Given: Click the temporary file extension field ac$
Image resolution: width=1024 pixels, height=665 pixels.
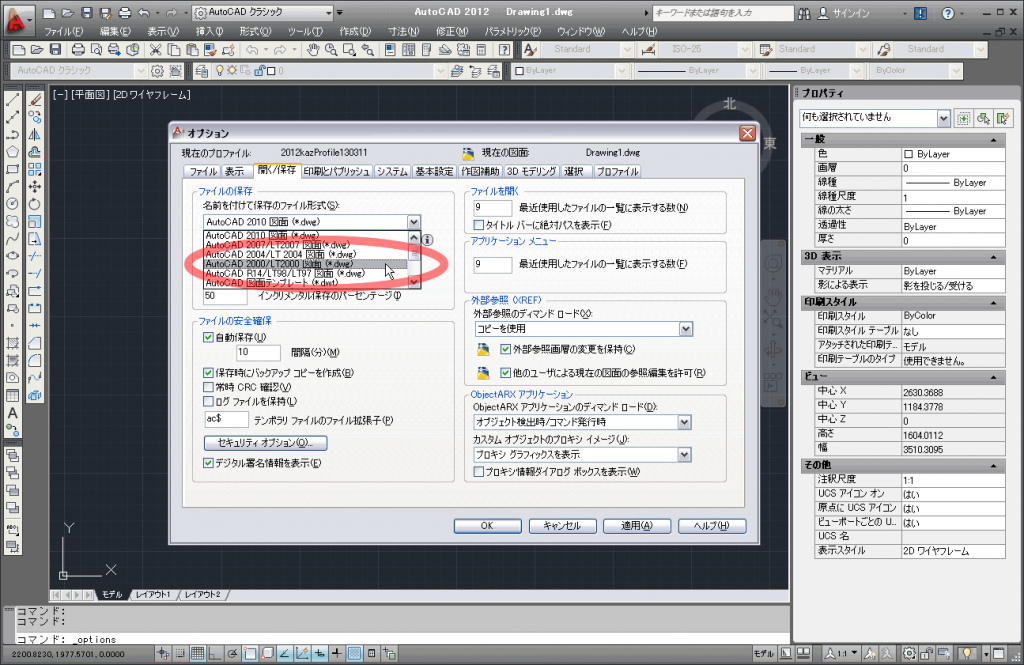Looking at the screenshot, I should coord(226,419).
